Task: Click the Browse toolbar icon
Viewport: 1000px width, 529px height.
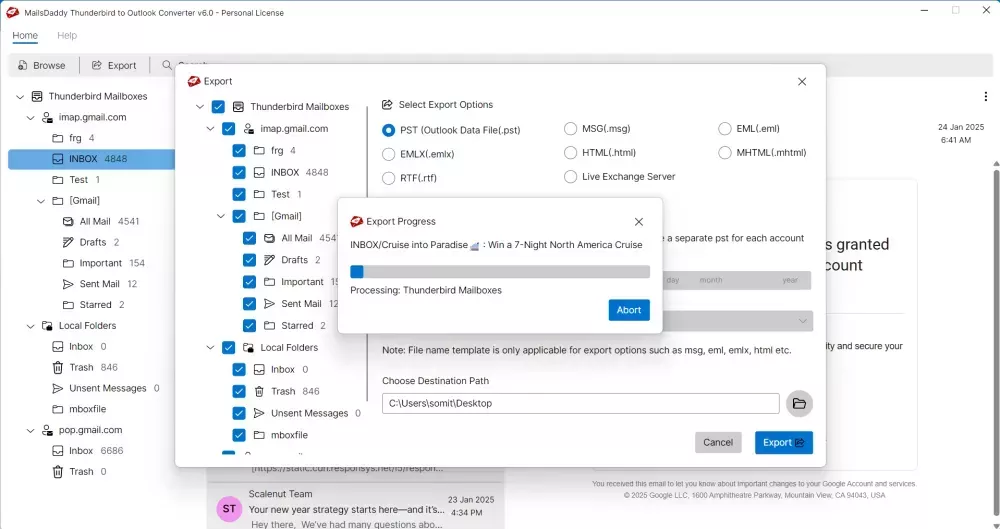Action: [23, 65]
